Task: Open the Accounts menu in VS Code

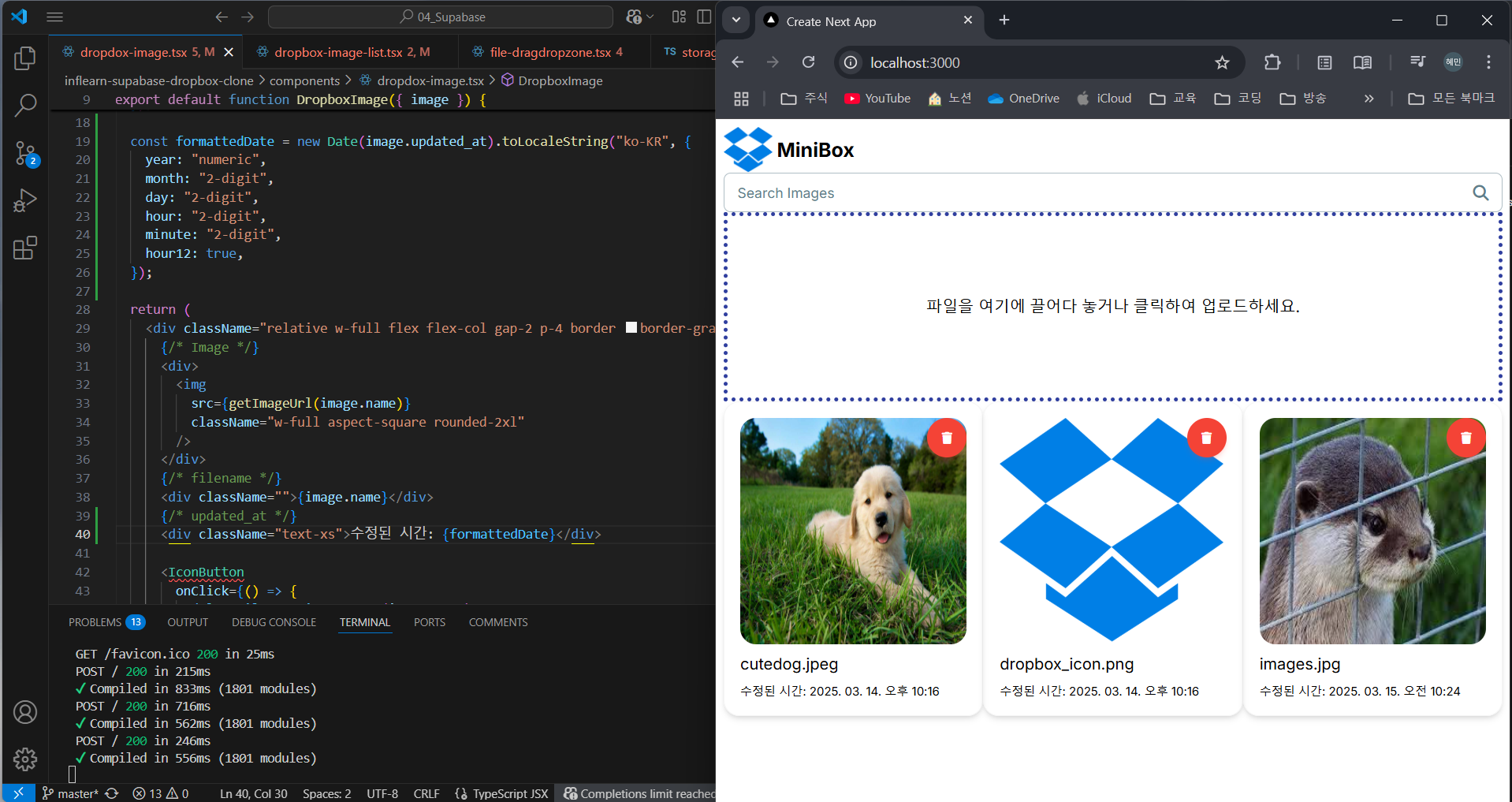Action: click(25, 712)
